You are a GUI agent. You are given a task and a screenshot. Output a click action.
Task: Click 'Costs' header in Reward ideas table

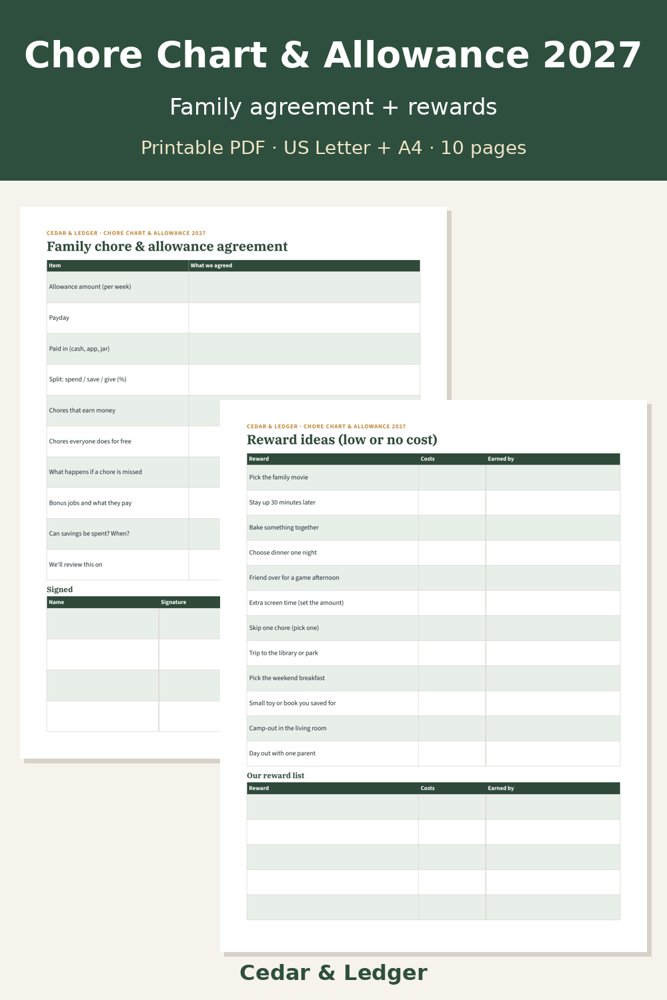tap(428, 459)
